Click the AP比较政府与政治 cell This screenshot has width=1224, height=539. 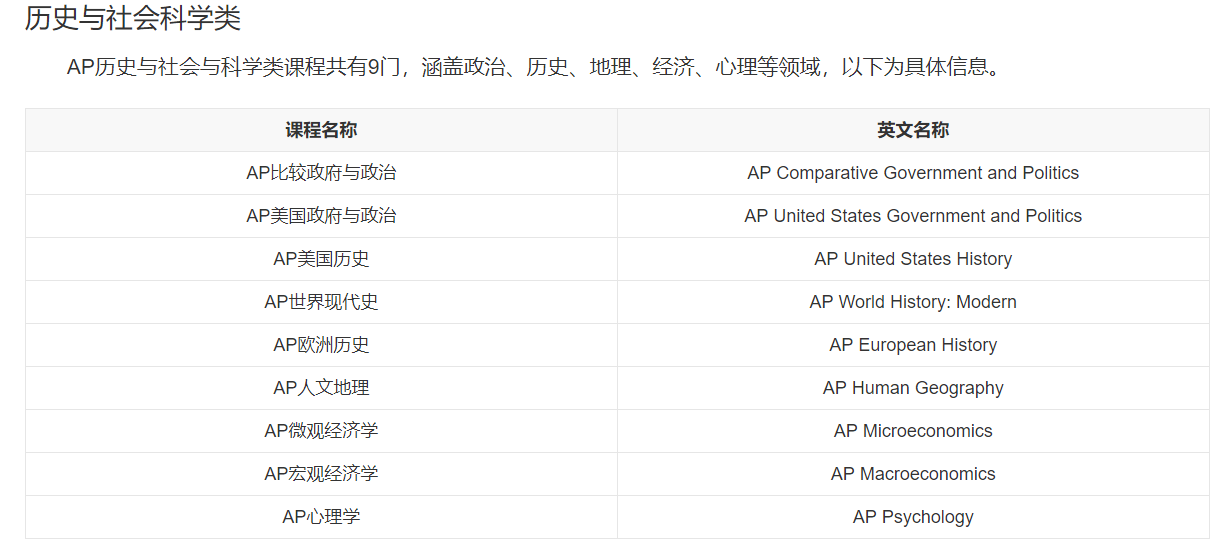[x=321, y=173]
